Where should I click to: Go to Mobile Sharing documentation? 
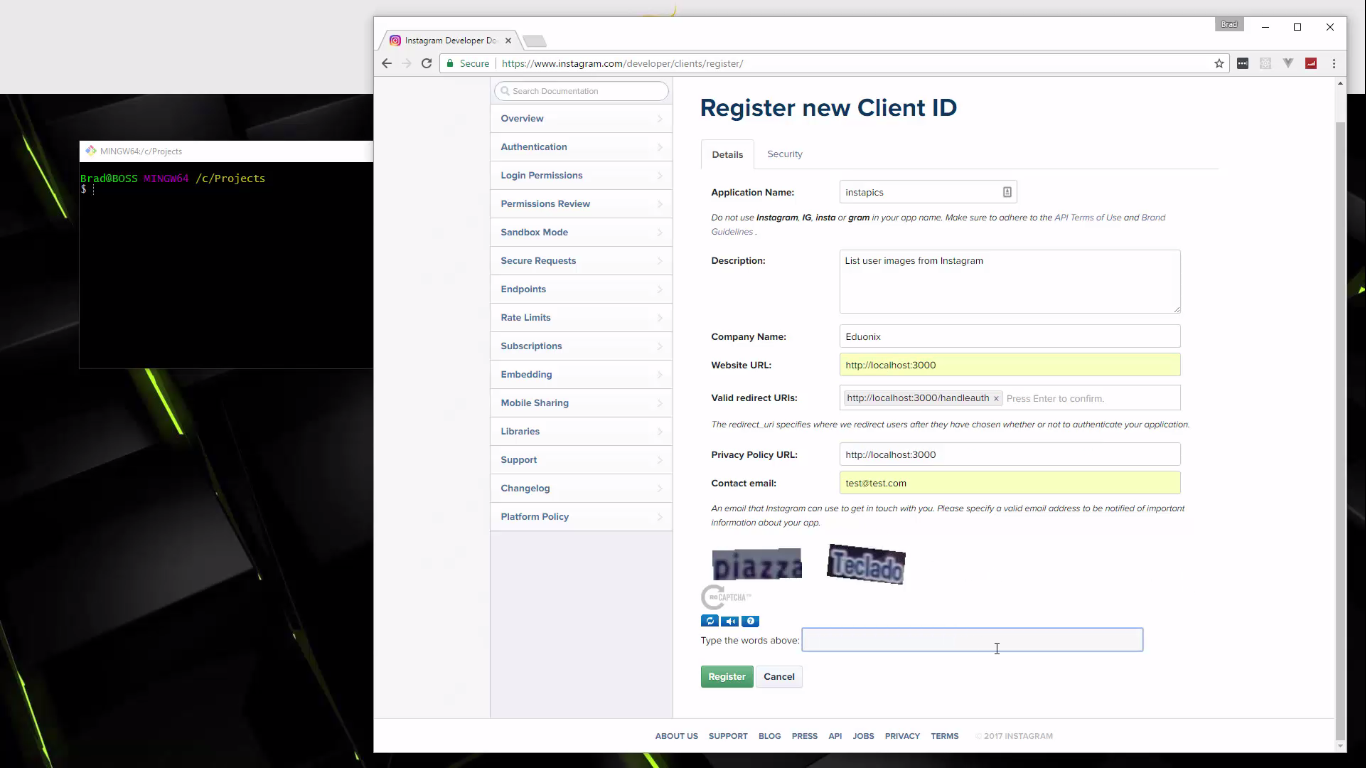pos(581,403)
